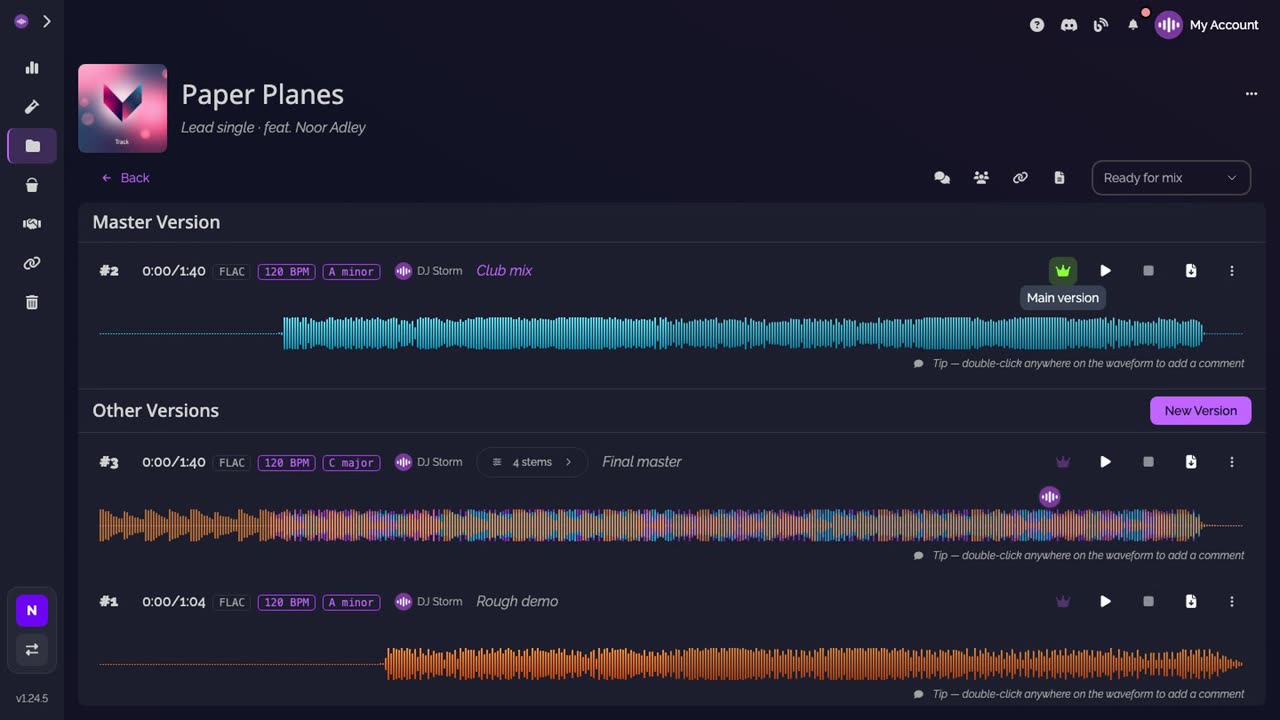Download the Rough demo version file

click(x=1191, y=602)
